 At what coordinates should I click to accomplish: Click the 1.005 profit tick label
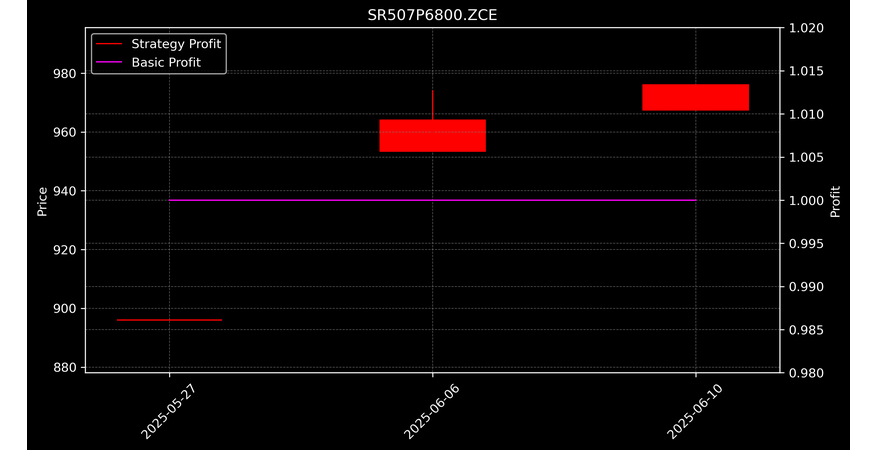[x=806, y=157]
